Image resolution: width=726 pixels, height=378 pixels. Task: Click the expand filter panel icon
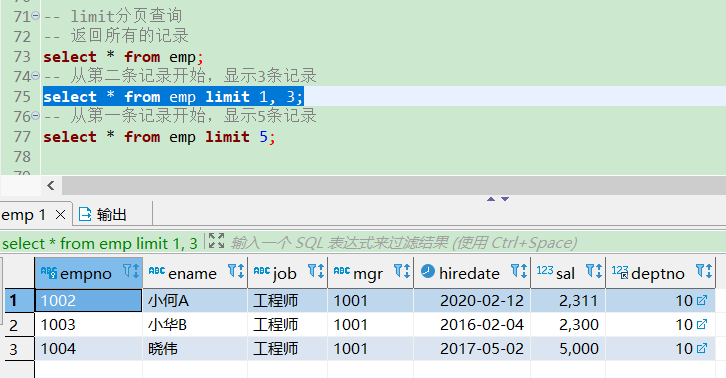[x=216, y=241]
